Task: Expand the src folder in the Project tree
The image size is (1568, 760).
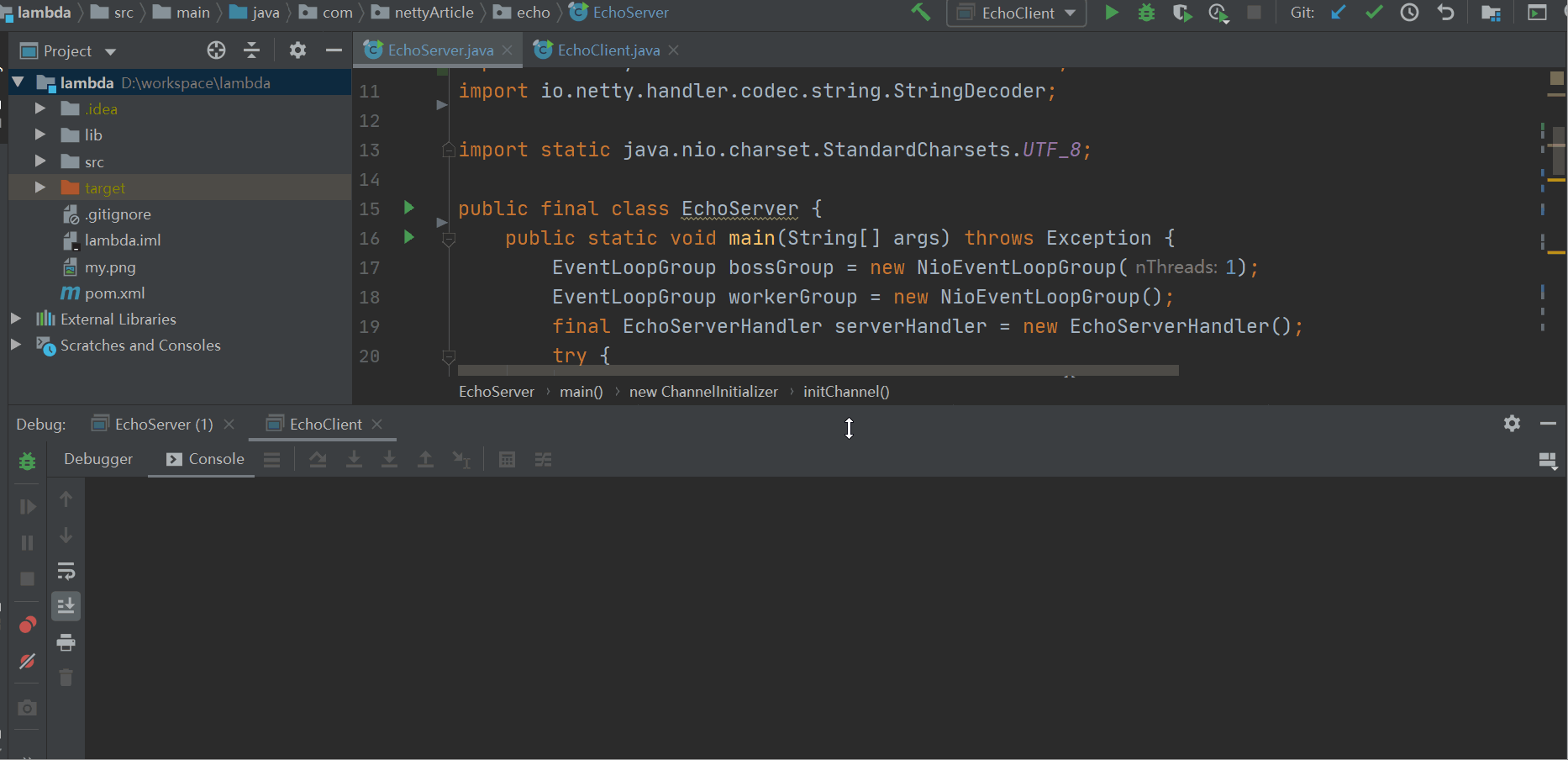Action: coord(39,161)
